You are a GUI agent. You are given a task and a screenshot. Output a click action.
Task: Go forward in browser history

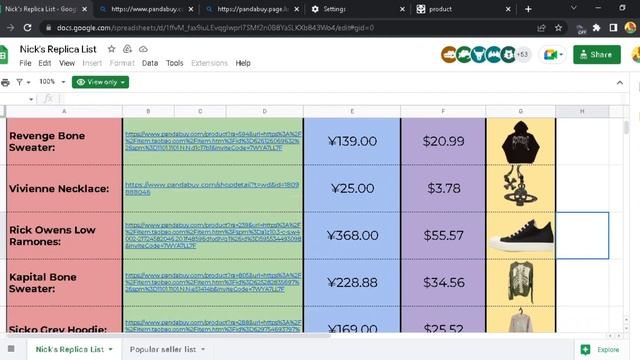click(10, 28)
